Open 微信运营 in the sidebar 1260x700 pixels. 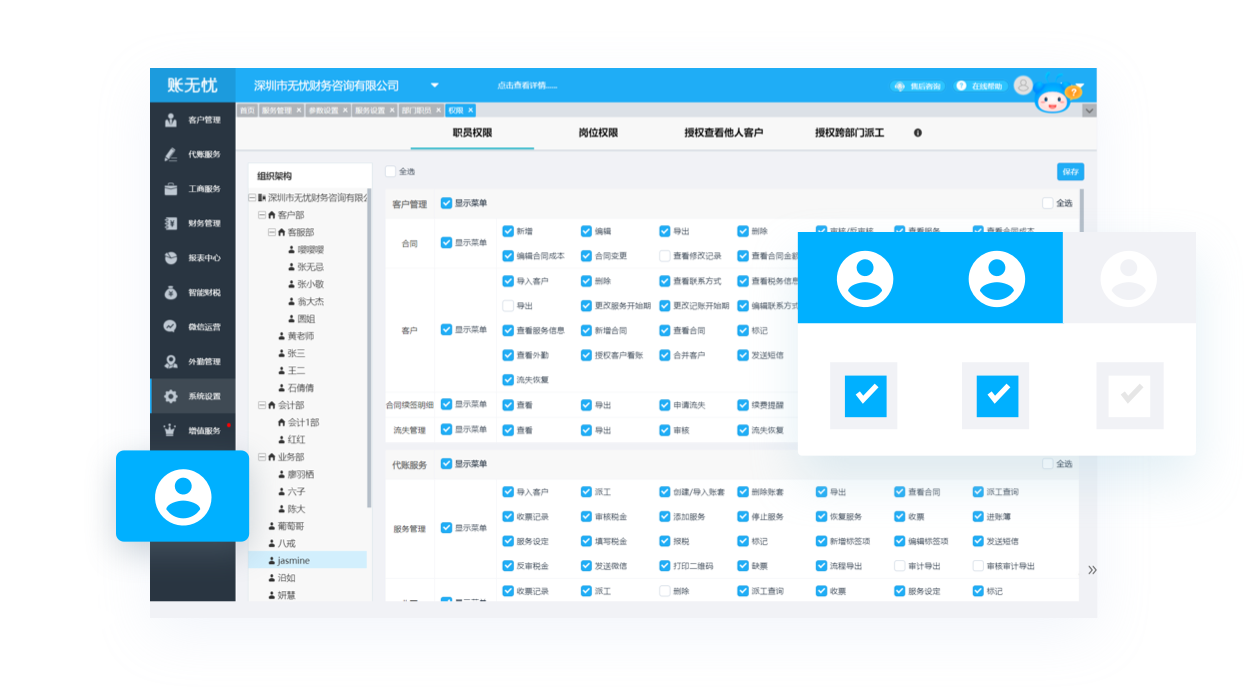click(193, 327)
